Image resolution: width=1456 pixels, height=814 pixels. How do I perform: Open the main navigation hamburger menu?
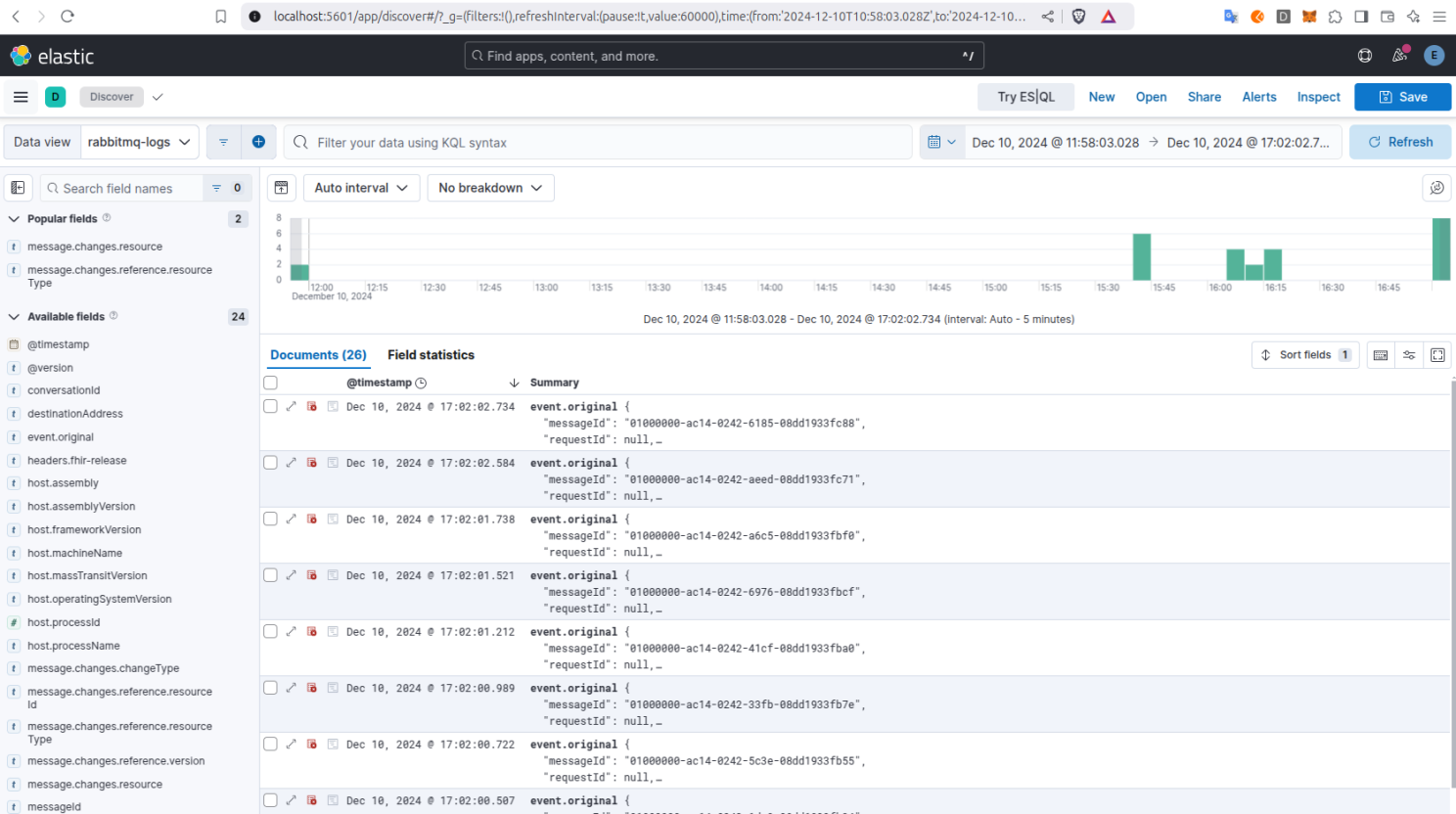[21, 96]
